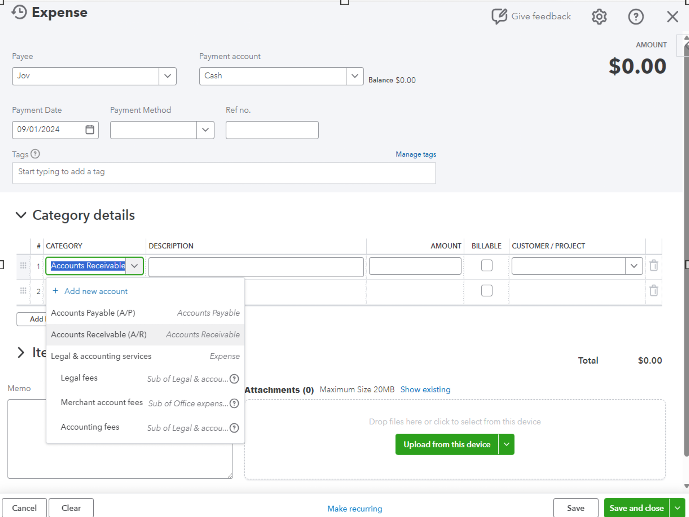Delete category line 2 with trash icon
The image size is (689, 517).
pyautogui.click(x=653, y=290)
